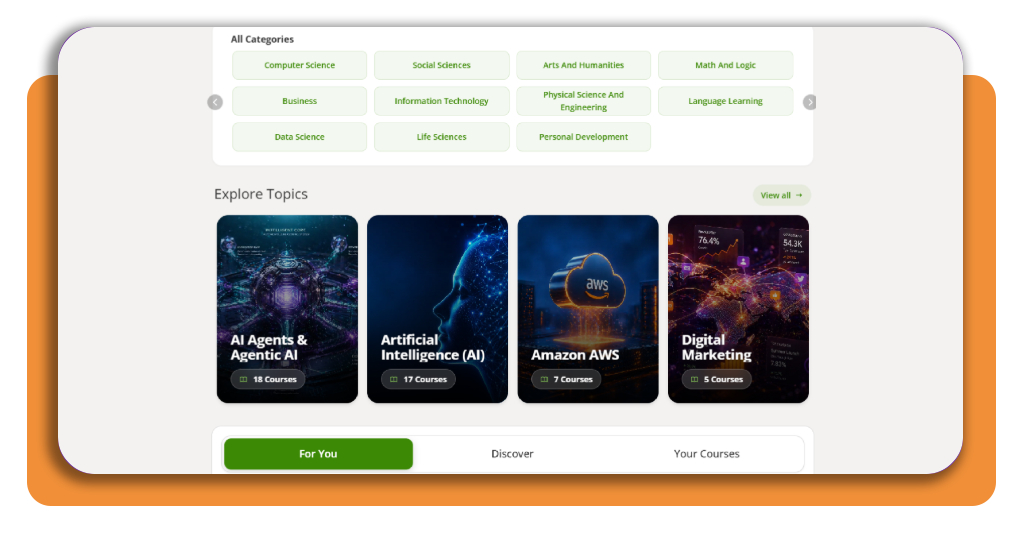The image size is (1024, 536).
Task: Open the AI Agents & Agentic AI card
Action: [x=287, y=309]
